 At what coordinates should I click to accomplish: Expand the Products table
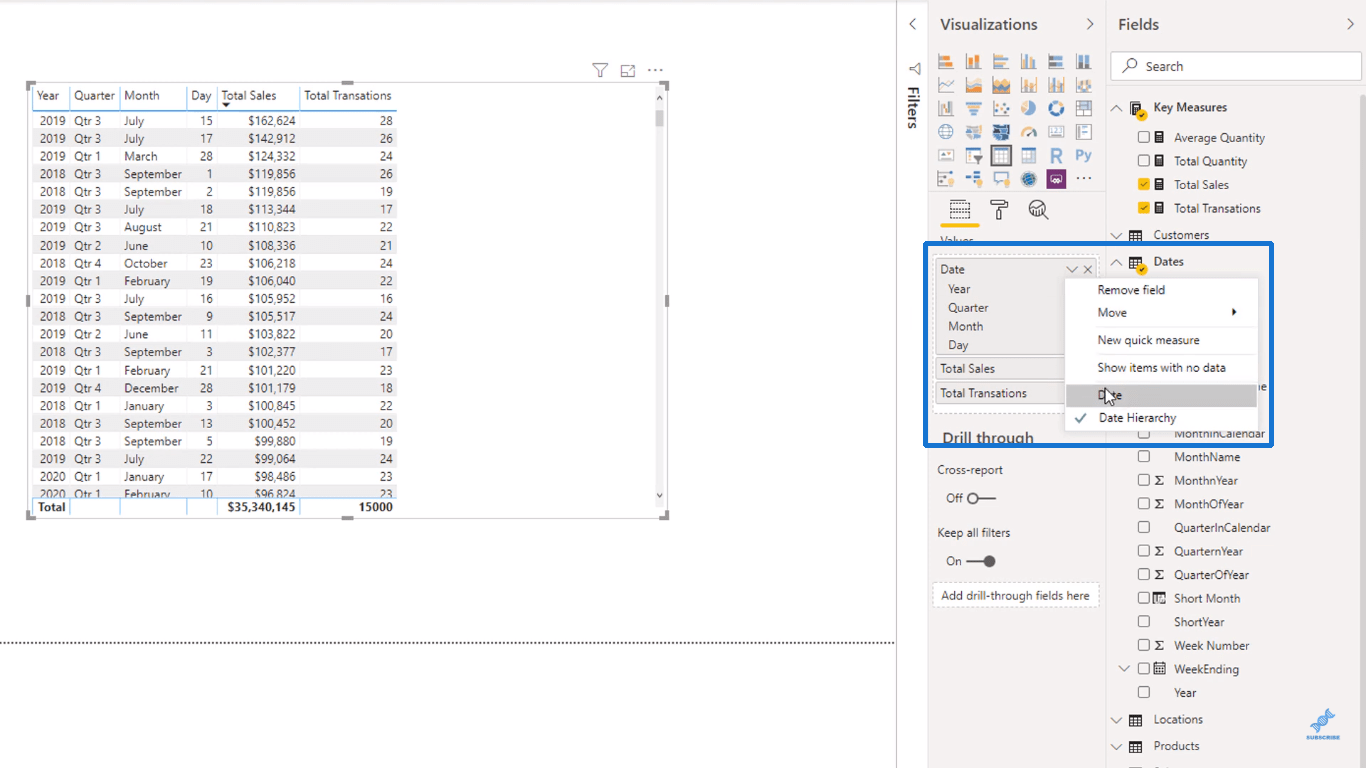coord(1117,746)
